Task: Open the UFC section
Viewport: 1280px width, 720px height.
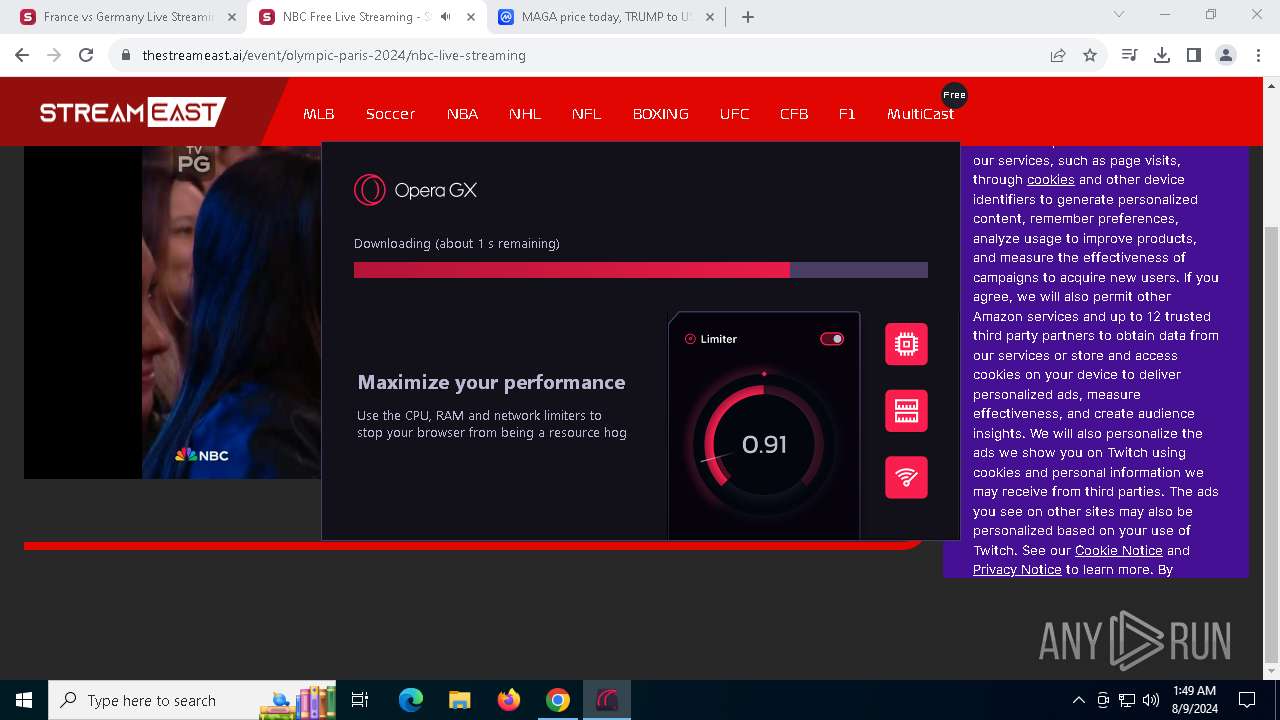Action: [734, 114]
